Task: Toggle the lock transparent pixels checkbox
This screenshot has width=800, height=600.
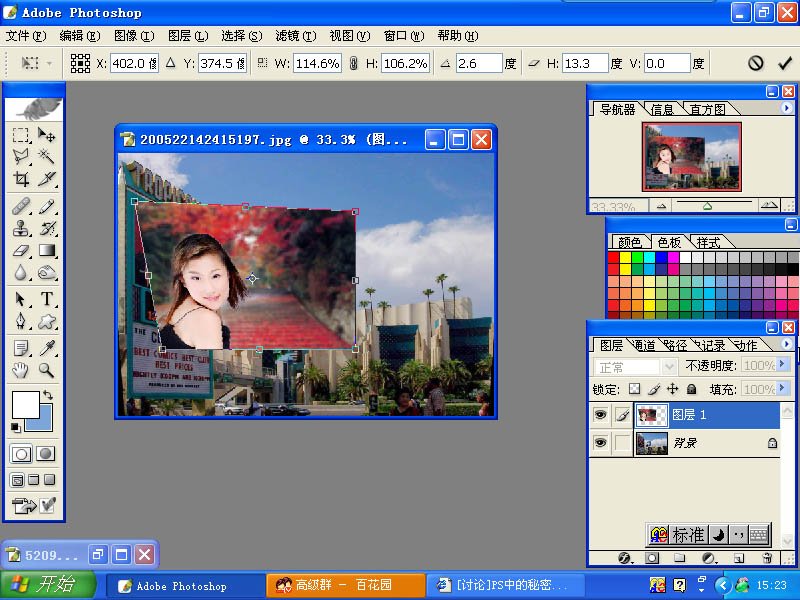Action: [633, 389]
